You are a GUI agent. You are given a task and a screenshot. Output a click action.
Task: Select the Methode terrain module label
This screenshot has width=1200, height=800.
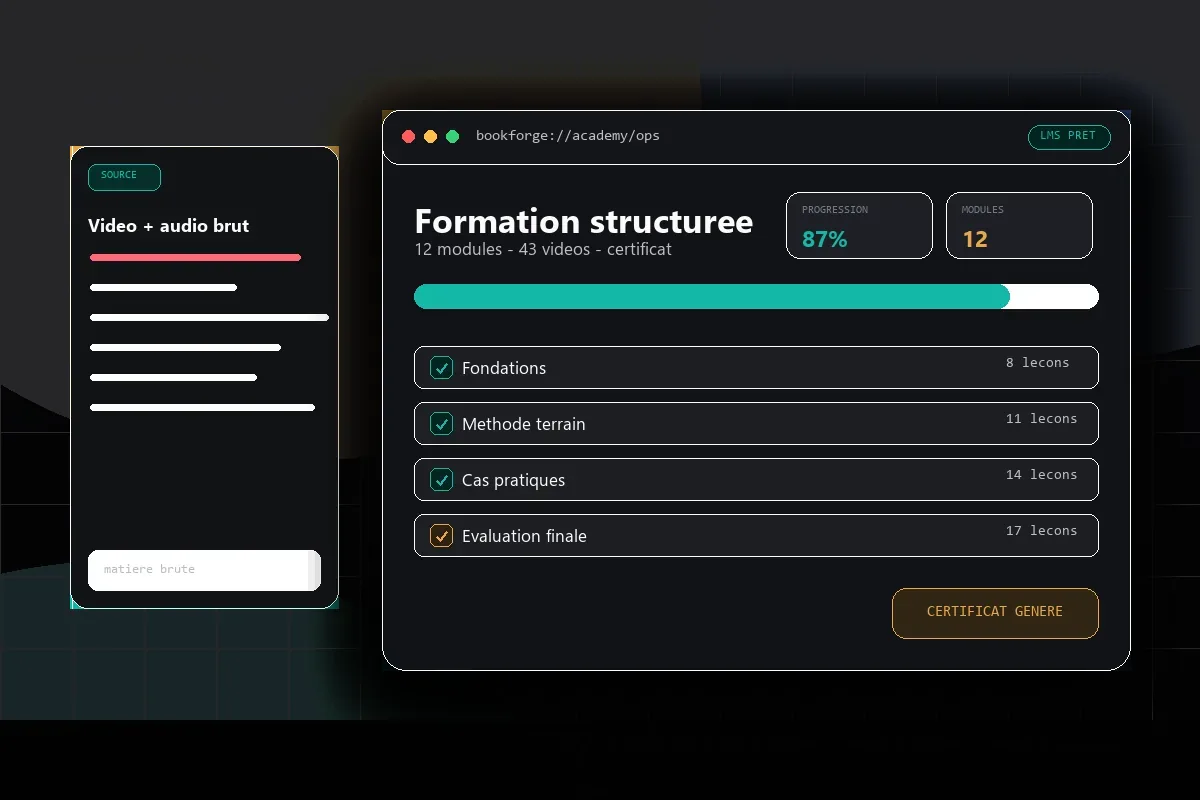click(524, 424)
